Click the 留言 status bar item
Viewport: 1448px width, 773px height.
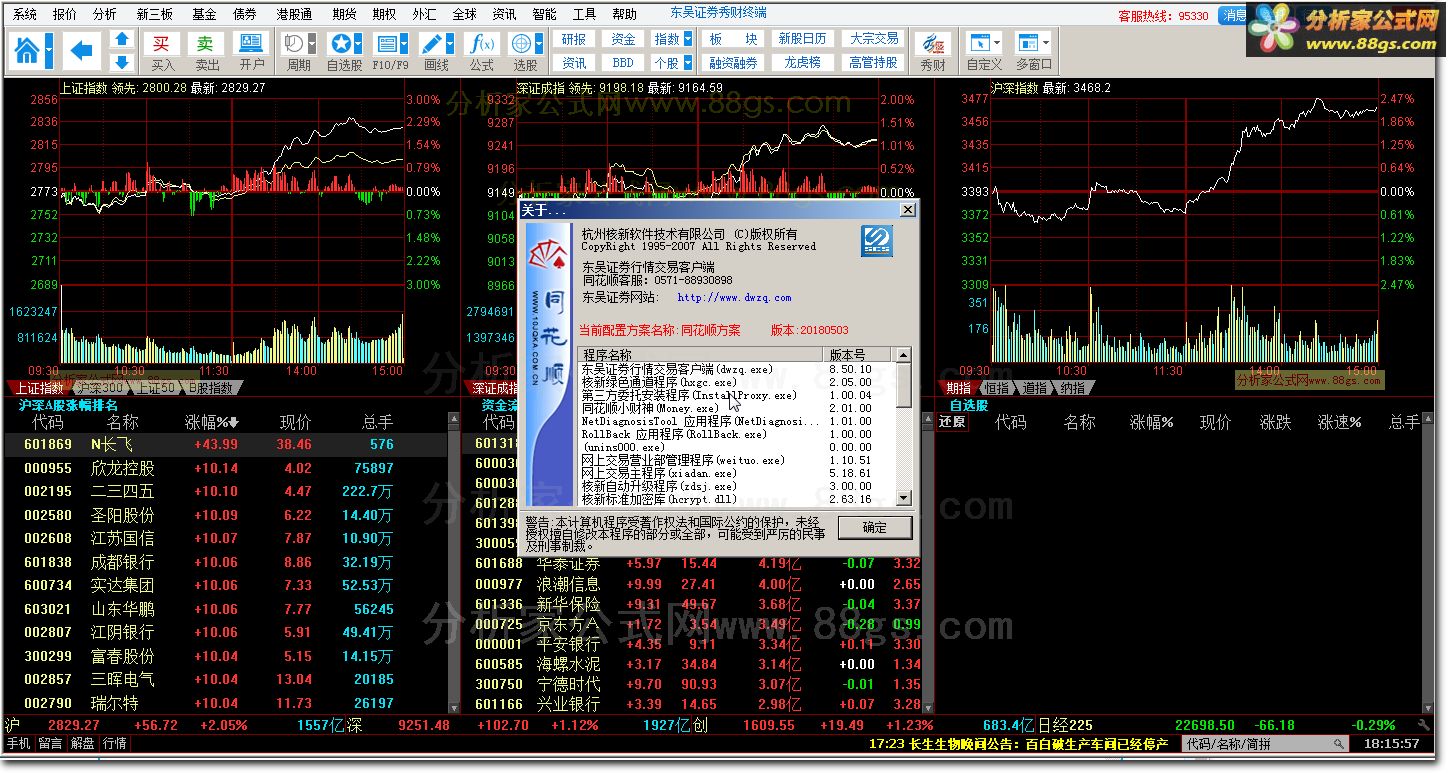coord(51,744)
